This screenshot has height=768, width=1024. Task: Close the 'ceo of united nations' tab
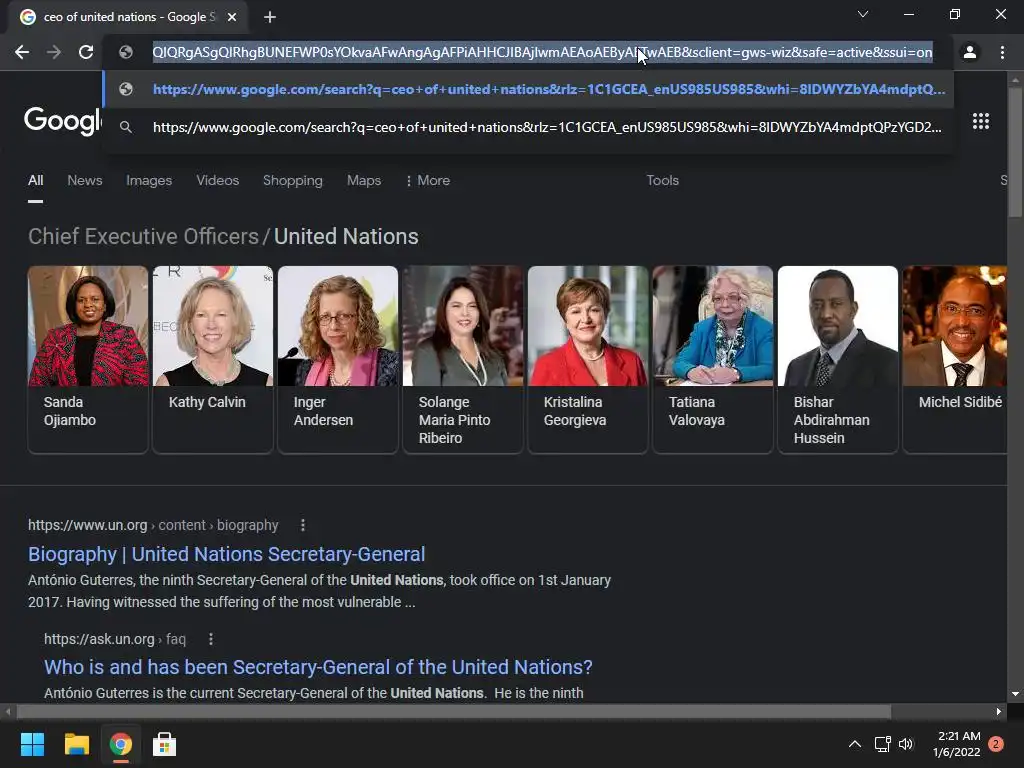point(232,17)
